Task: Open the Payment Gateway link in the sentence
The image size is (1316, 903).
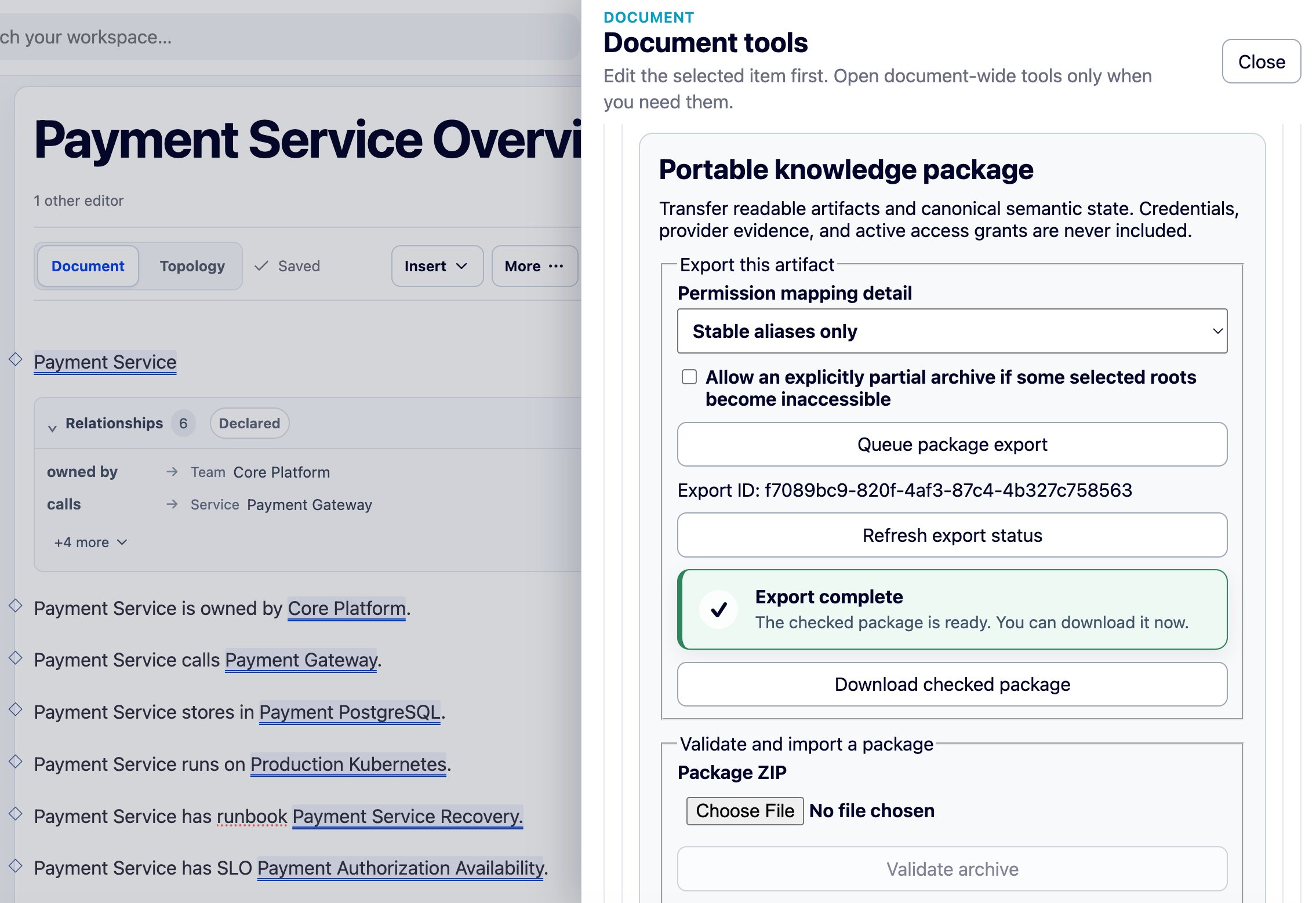Action: (301, 660)
